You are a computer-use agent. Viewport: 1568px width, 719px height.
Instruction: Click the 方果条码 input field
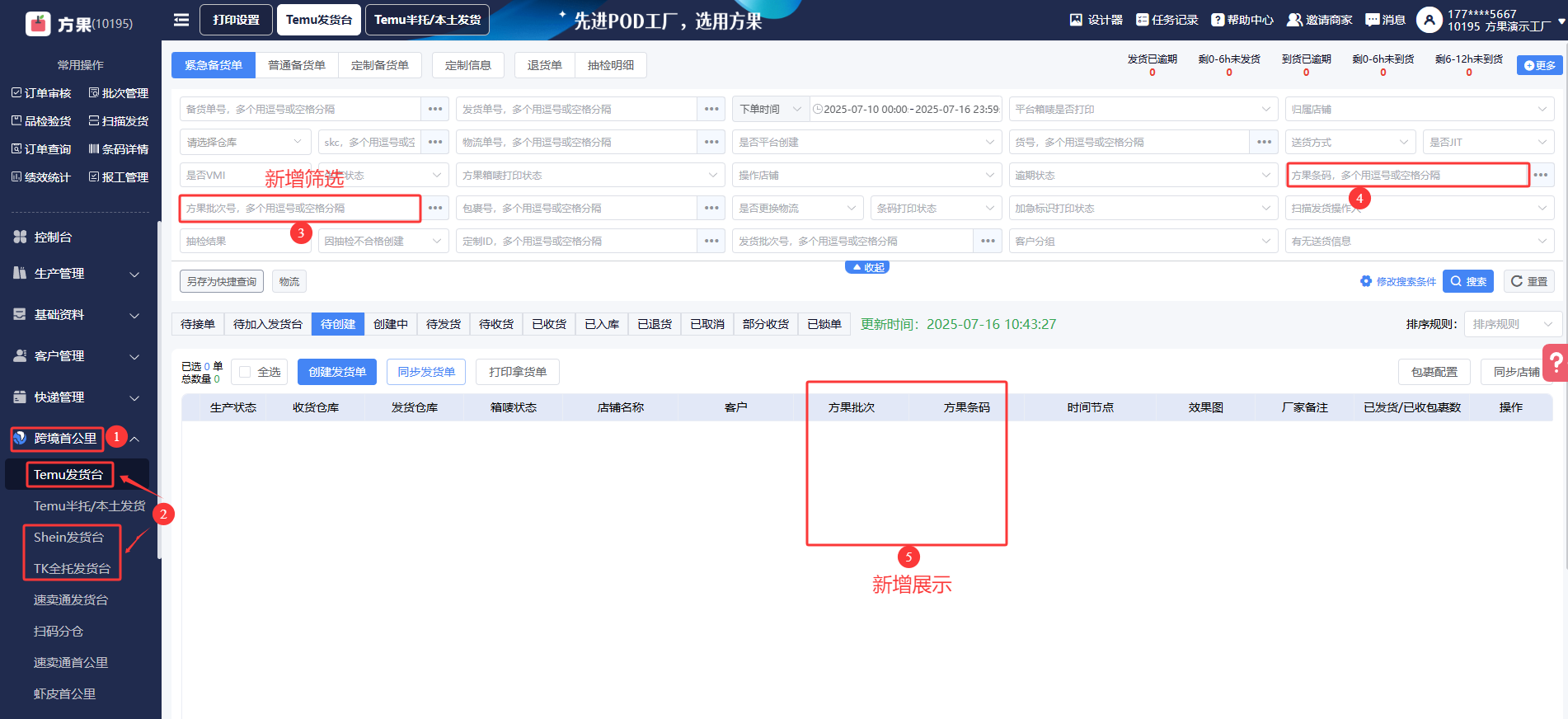[1408, 175]
